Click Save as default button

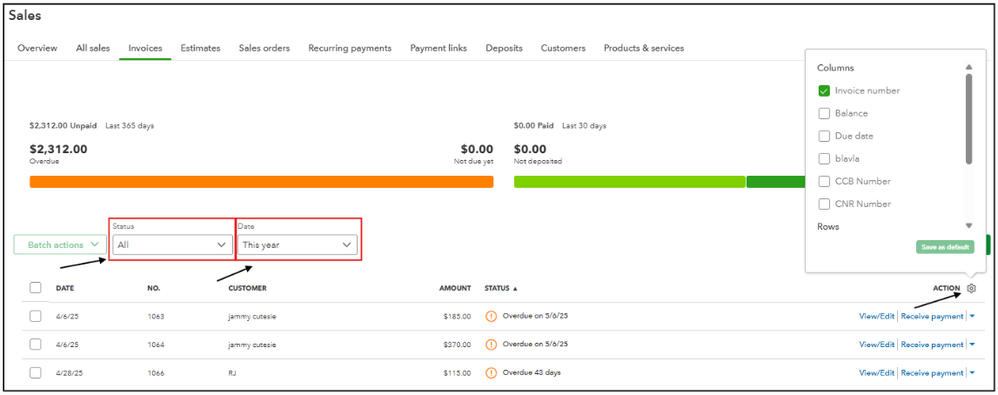coord(945,247)
